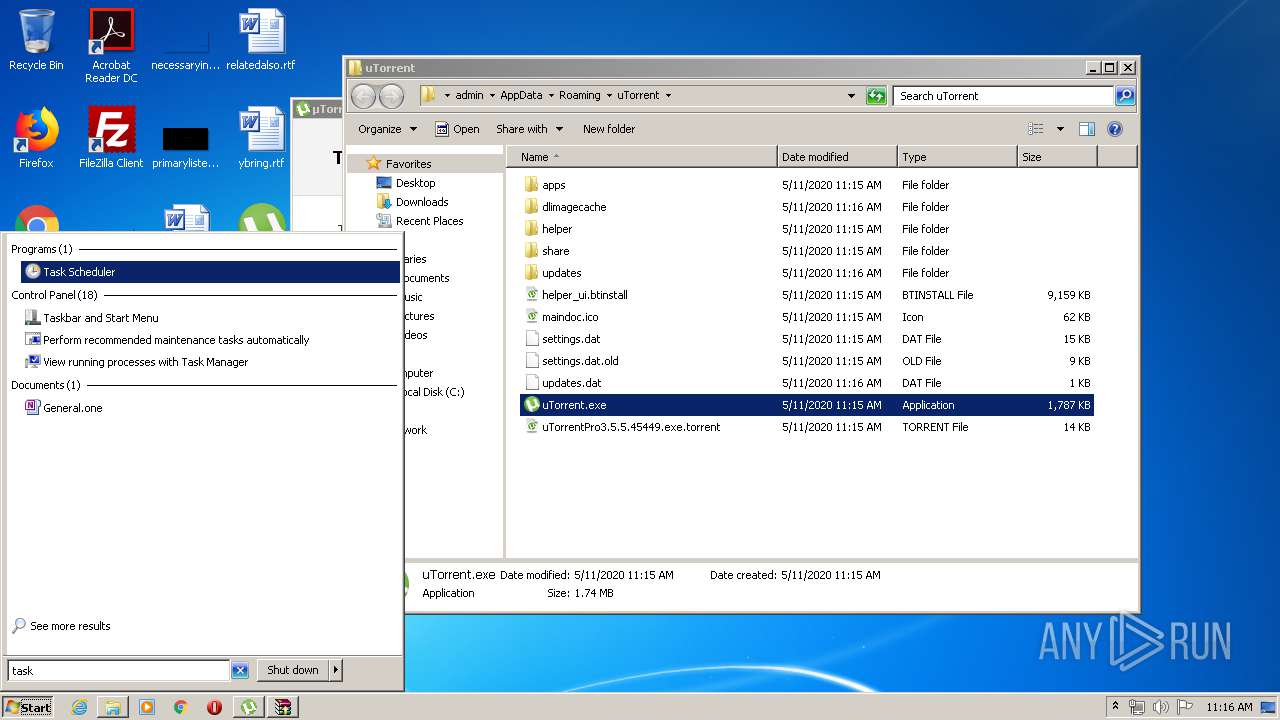The width and height of the screenshot is (1280, 720).
Task: Click the Search uTorrent field
Action: point(1003,96)
